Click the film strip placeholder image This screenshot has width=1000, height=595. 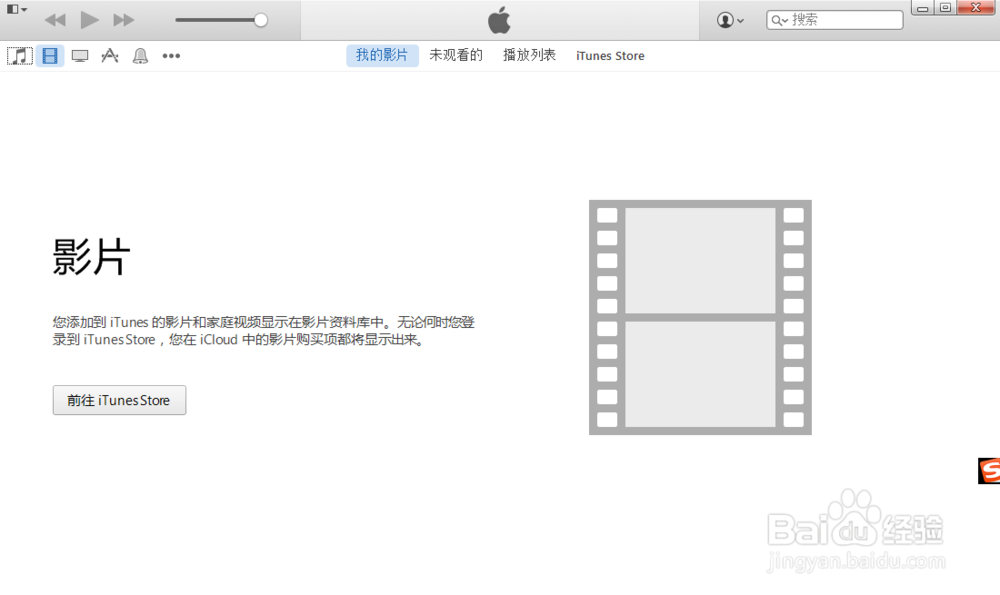tap(700, 318)
